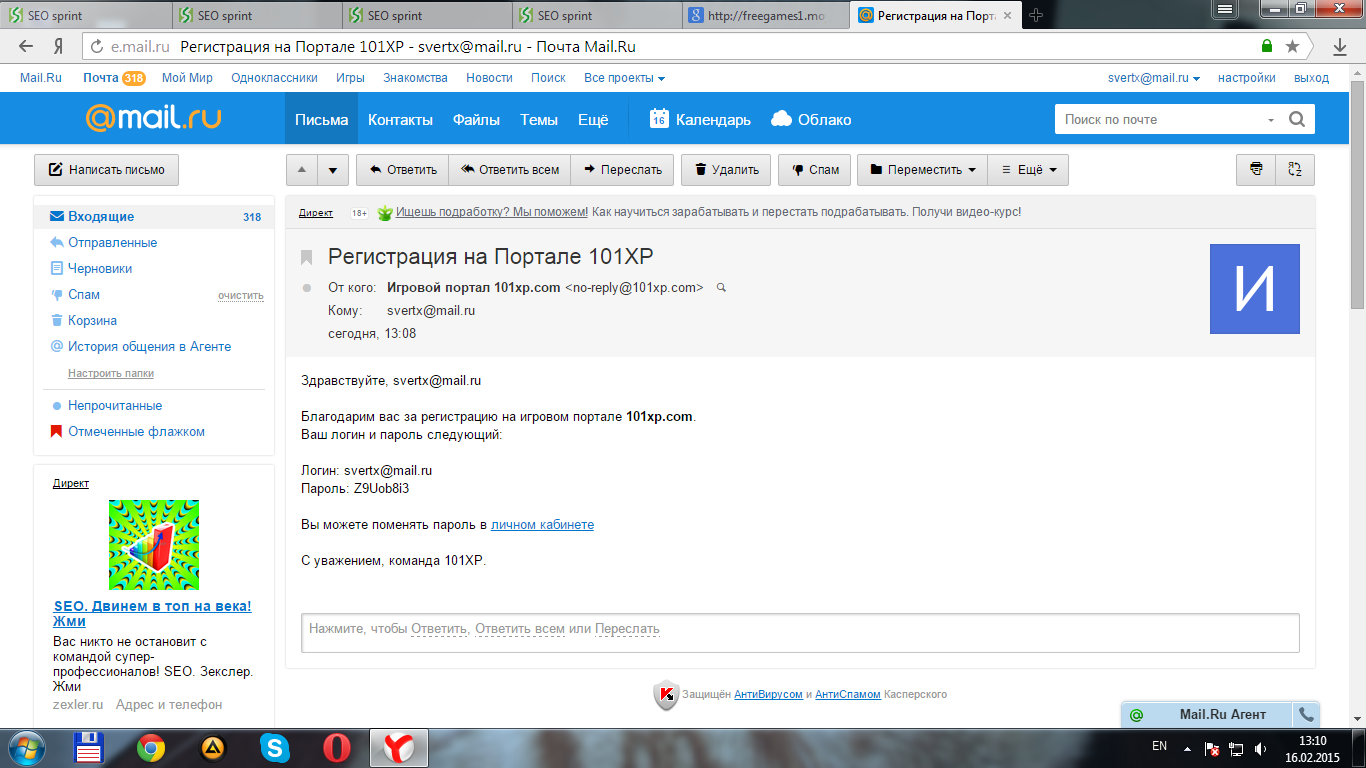Flag the message with the bookmark icon
The image size is (1366, 768).
coord(307,258)
